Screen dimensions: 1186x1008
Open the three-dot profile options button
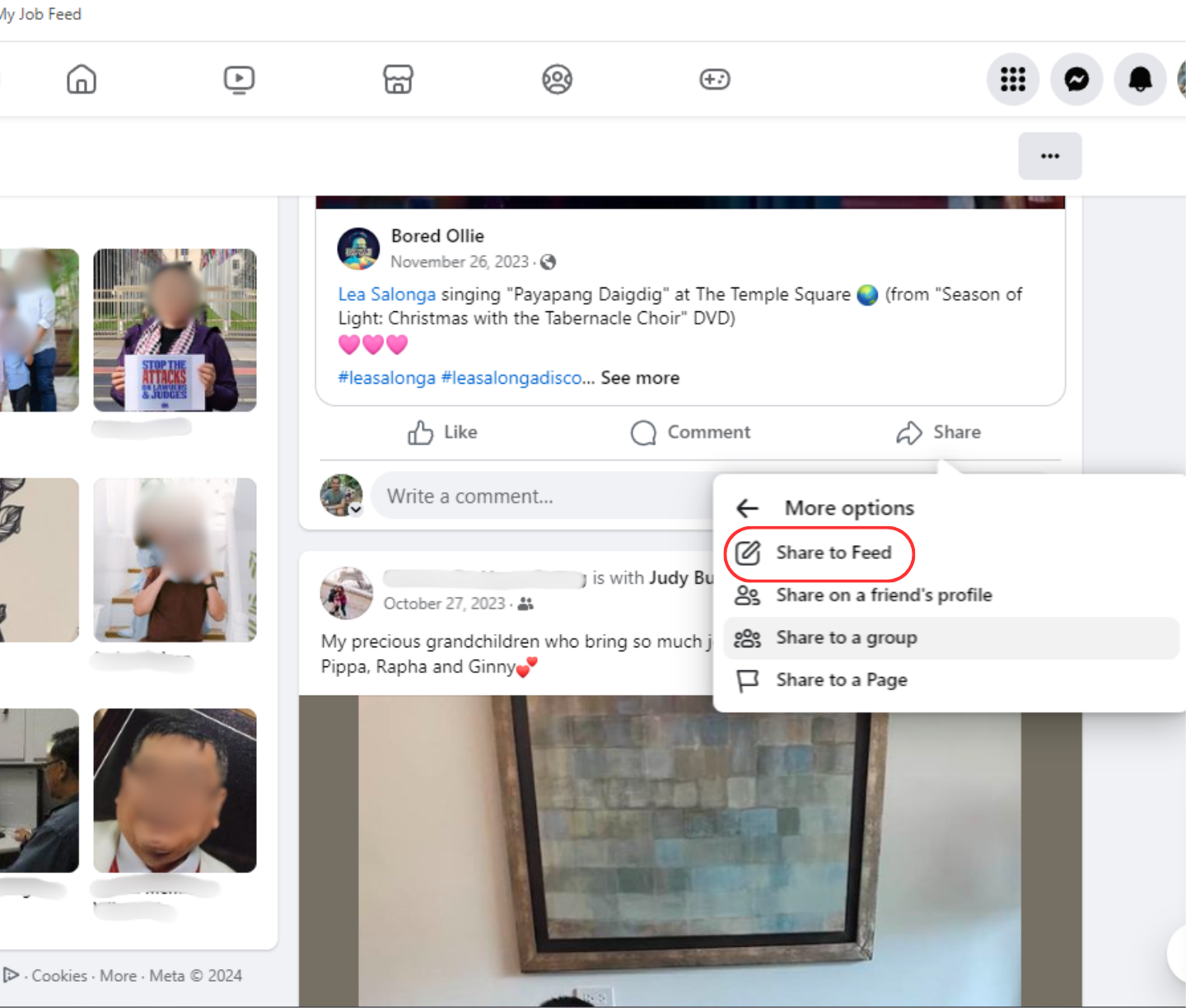(1050, 156)
